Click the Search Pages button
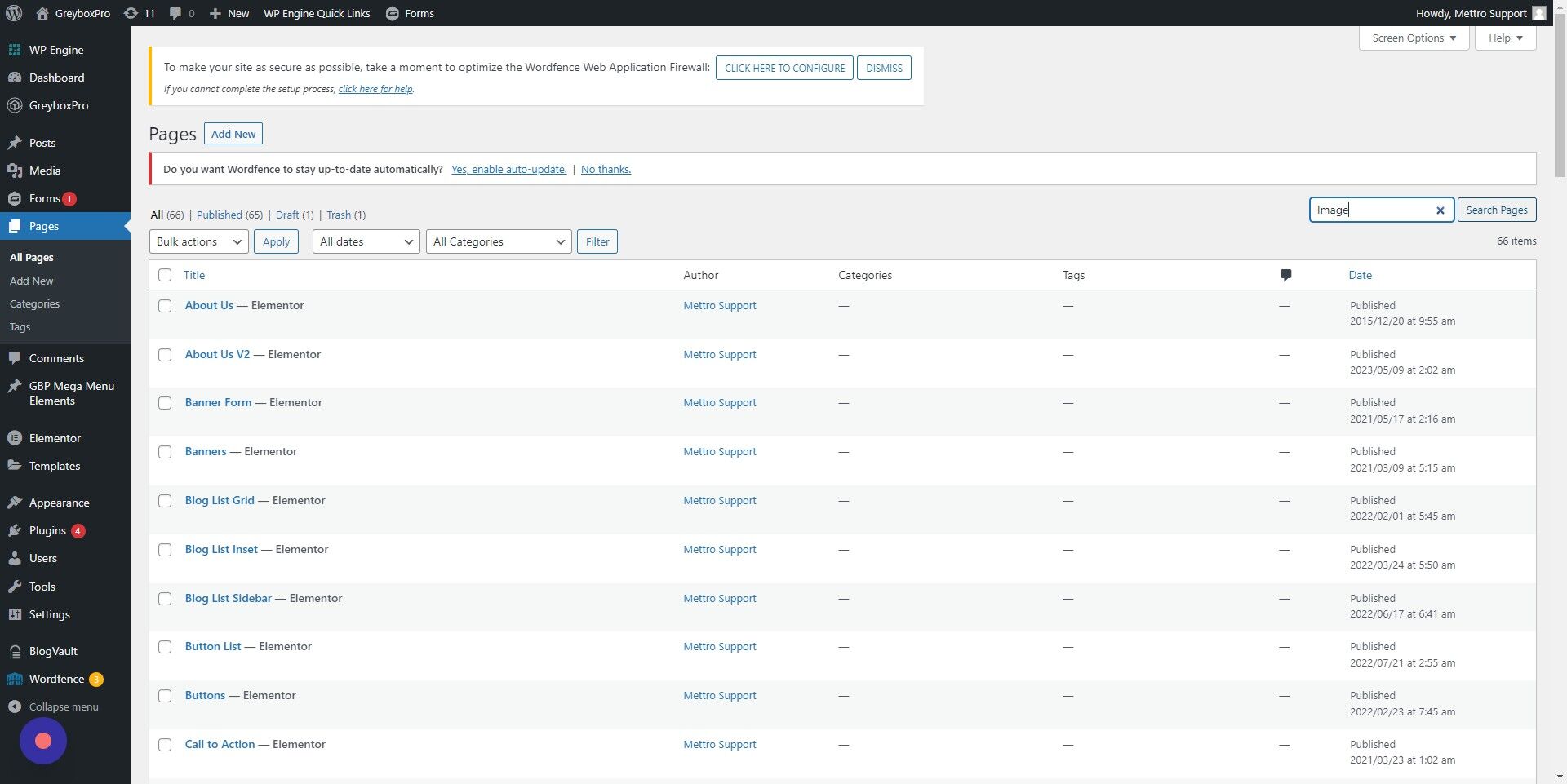Image resolution: width=1567 pixels, height=784 pixels. [x=1497, y=210]
